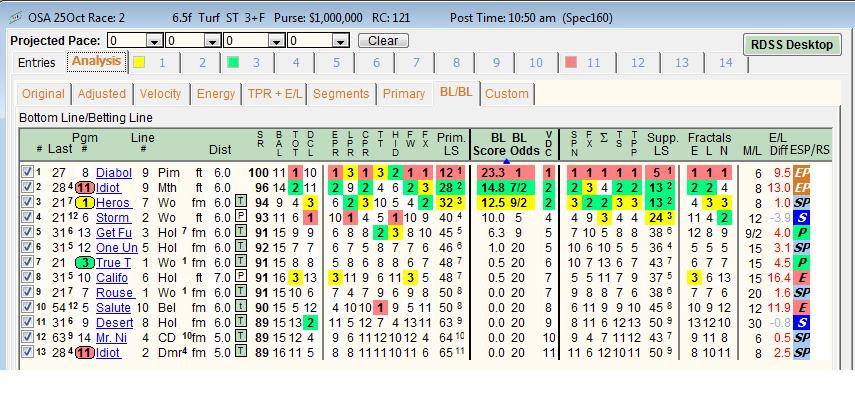Uncheck the row 2 Idiot checkbox
The height and width of the screenshot is (400, 855).
27,187
